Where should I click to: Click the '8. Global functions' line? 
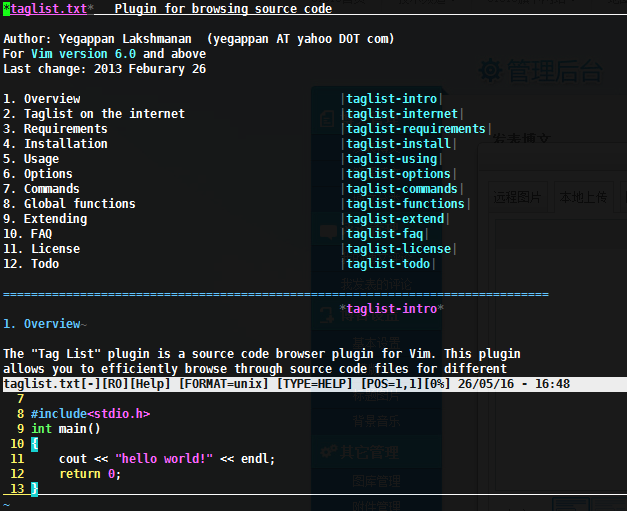coord(70,204)
